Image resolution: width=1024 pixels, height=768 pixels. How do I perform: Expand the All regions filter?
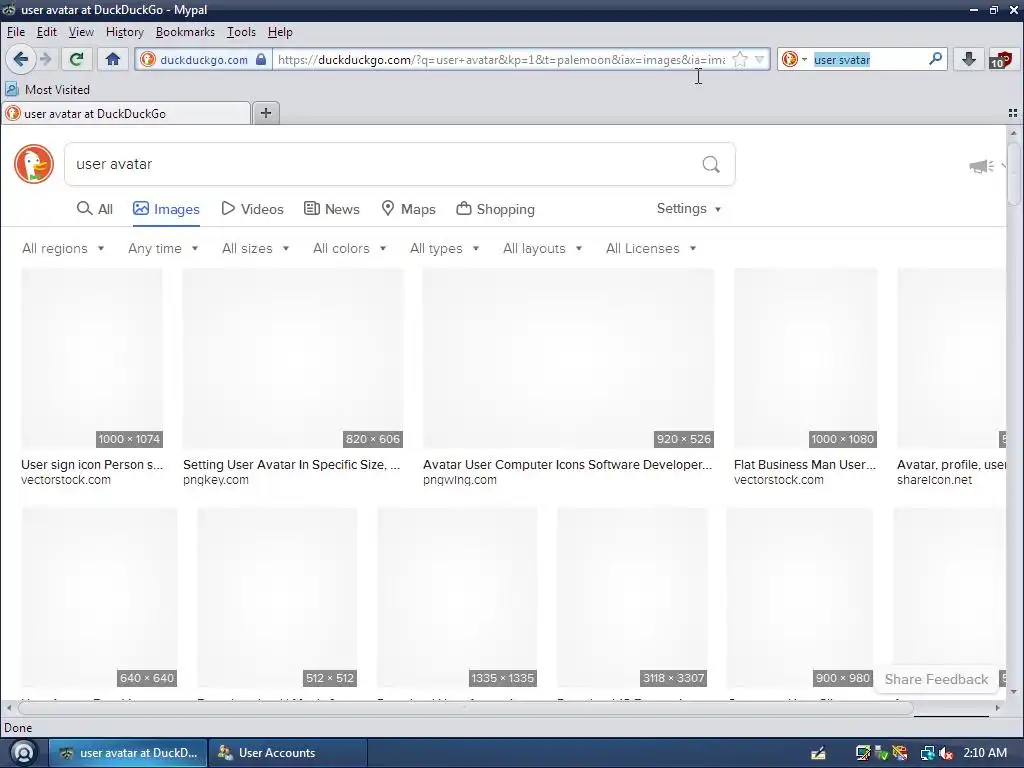pyautogui.click(x=63, y=248)
